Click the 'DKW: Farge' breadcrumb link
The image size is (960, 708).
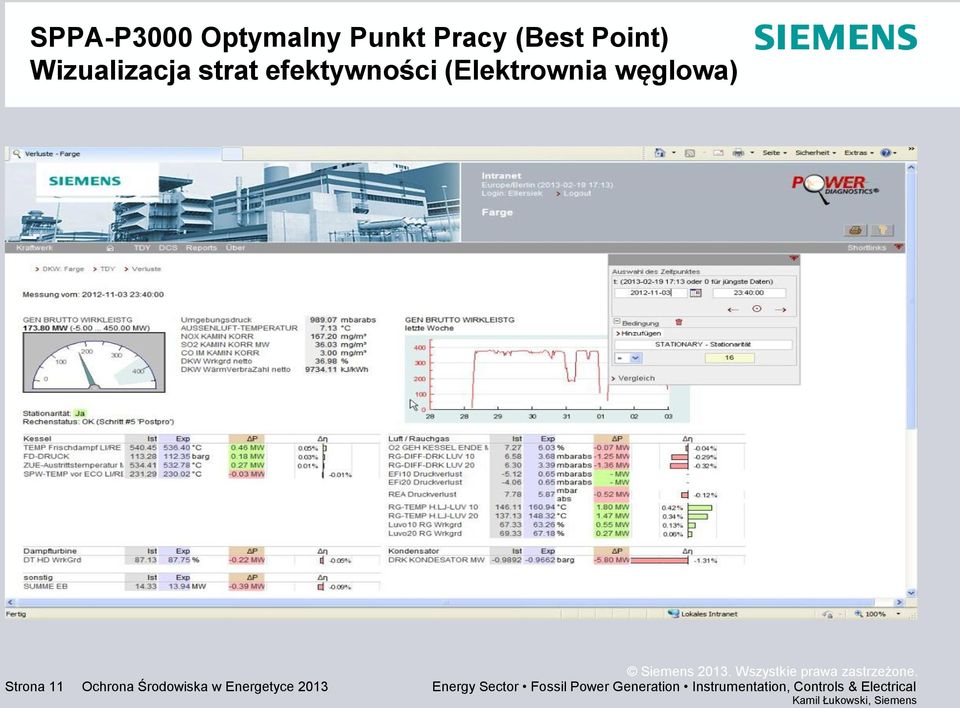[x=63, y=269]
